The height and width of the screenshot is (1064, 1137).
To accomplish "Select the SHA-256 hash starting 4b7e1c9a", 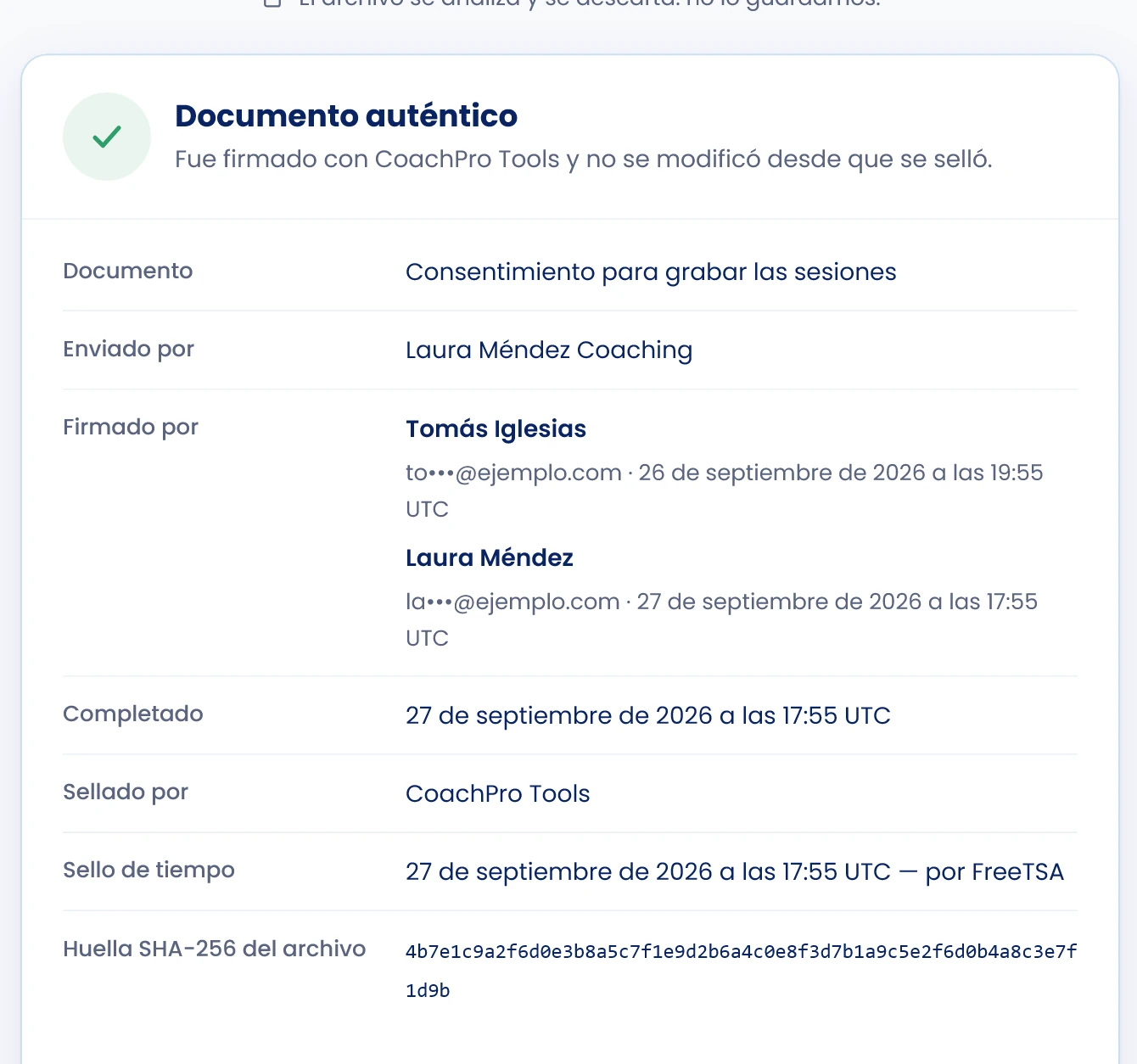I will [742, 971].
